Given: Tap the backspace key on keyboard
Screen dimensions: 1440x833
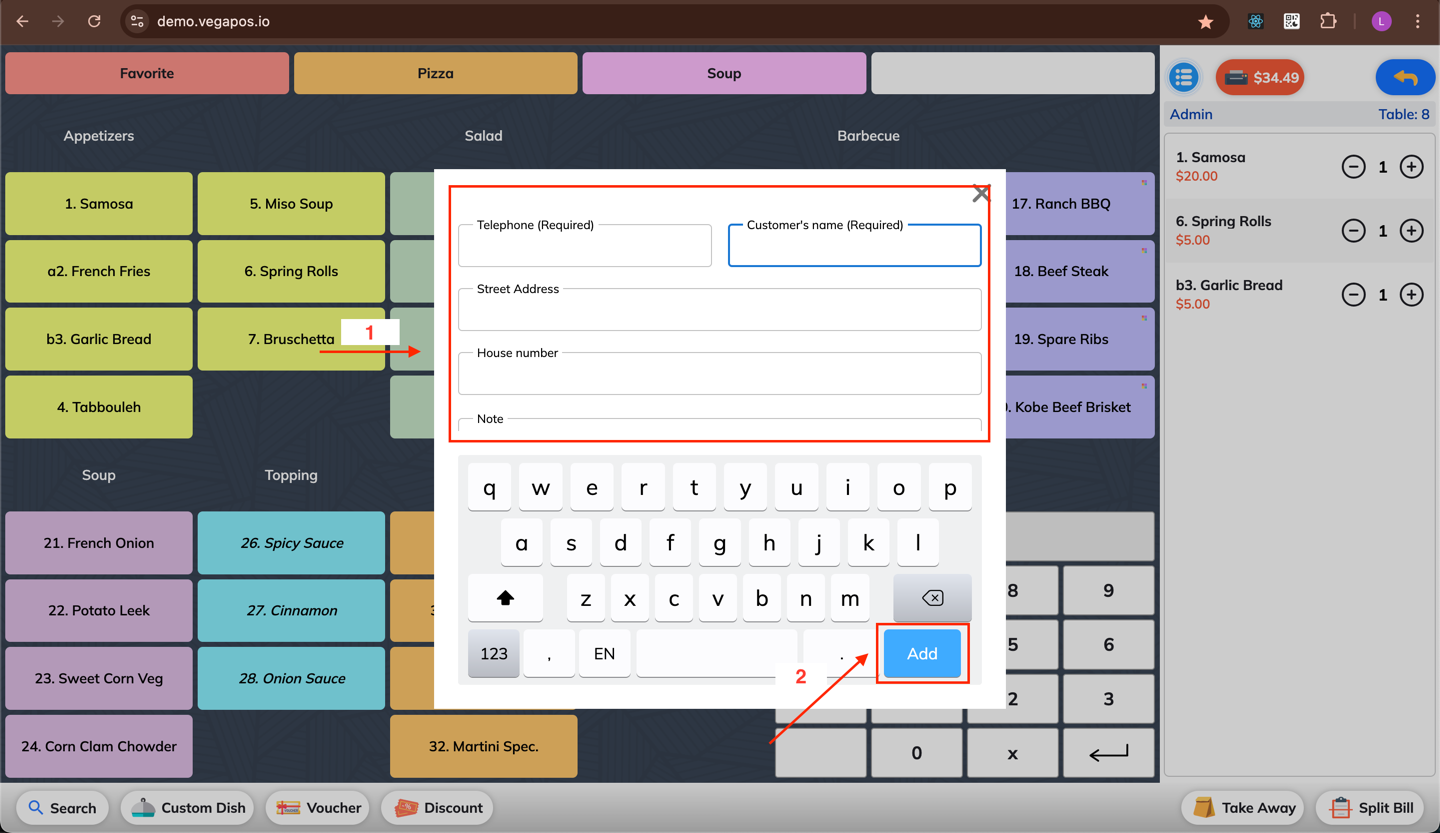Looking at the screenshot, I should (932, 598).
